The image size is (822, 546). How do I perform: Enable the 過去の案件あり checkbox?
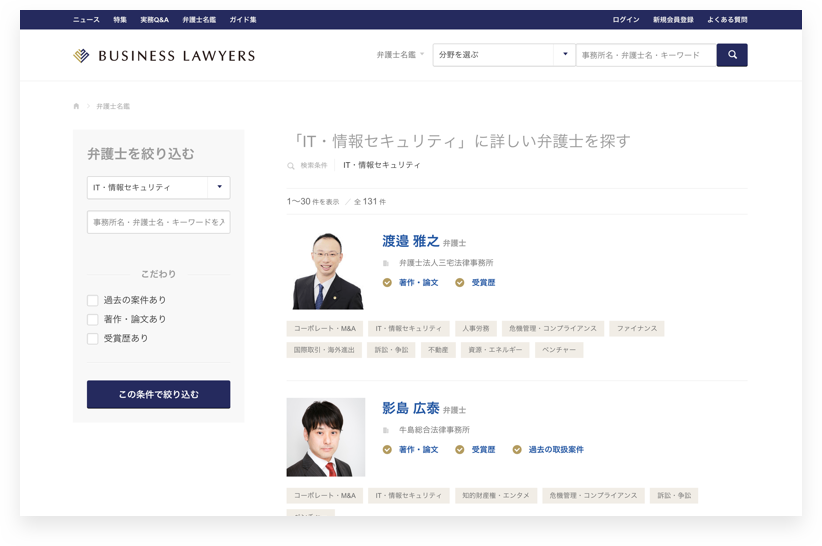93,300
